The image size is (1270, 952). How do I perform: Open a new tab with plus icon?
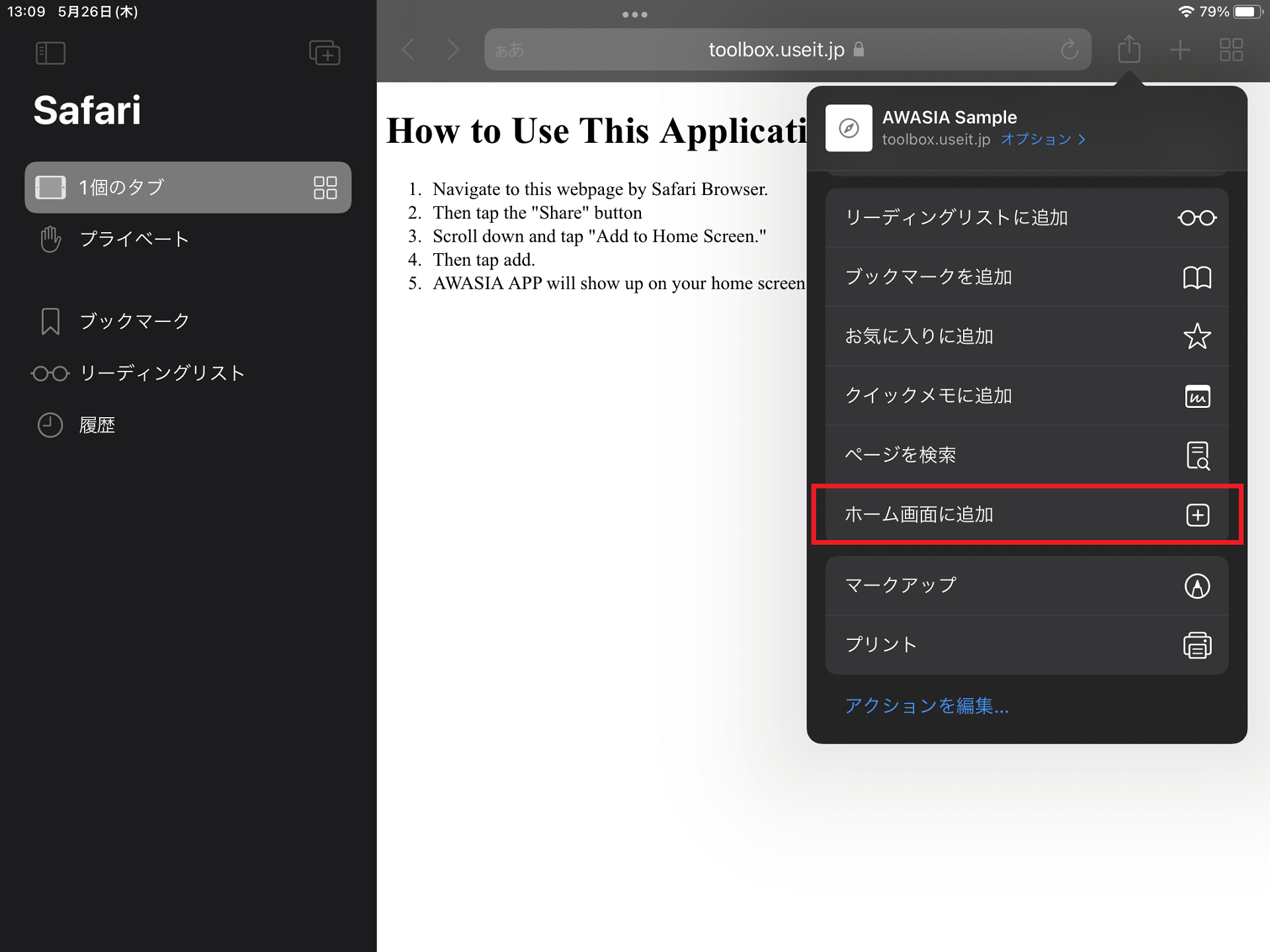1180,50
